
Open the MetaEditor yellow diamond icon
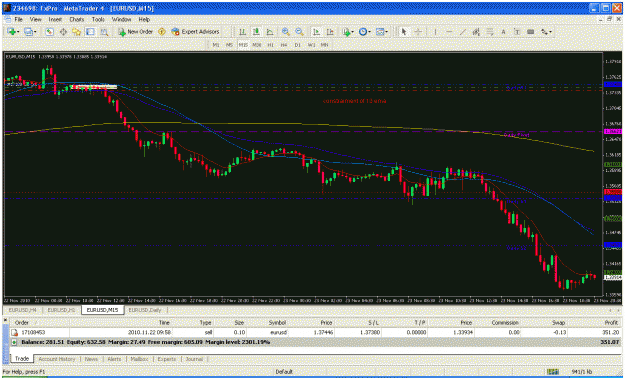coord(161,32)
